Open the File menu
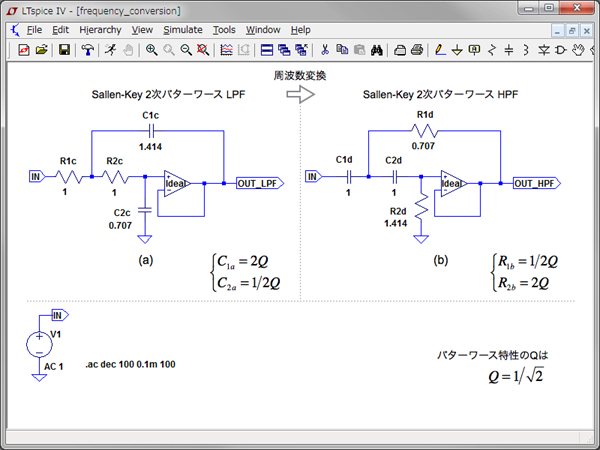This screenshot has height=450, width=600. coord(35,30)
